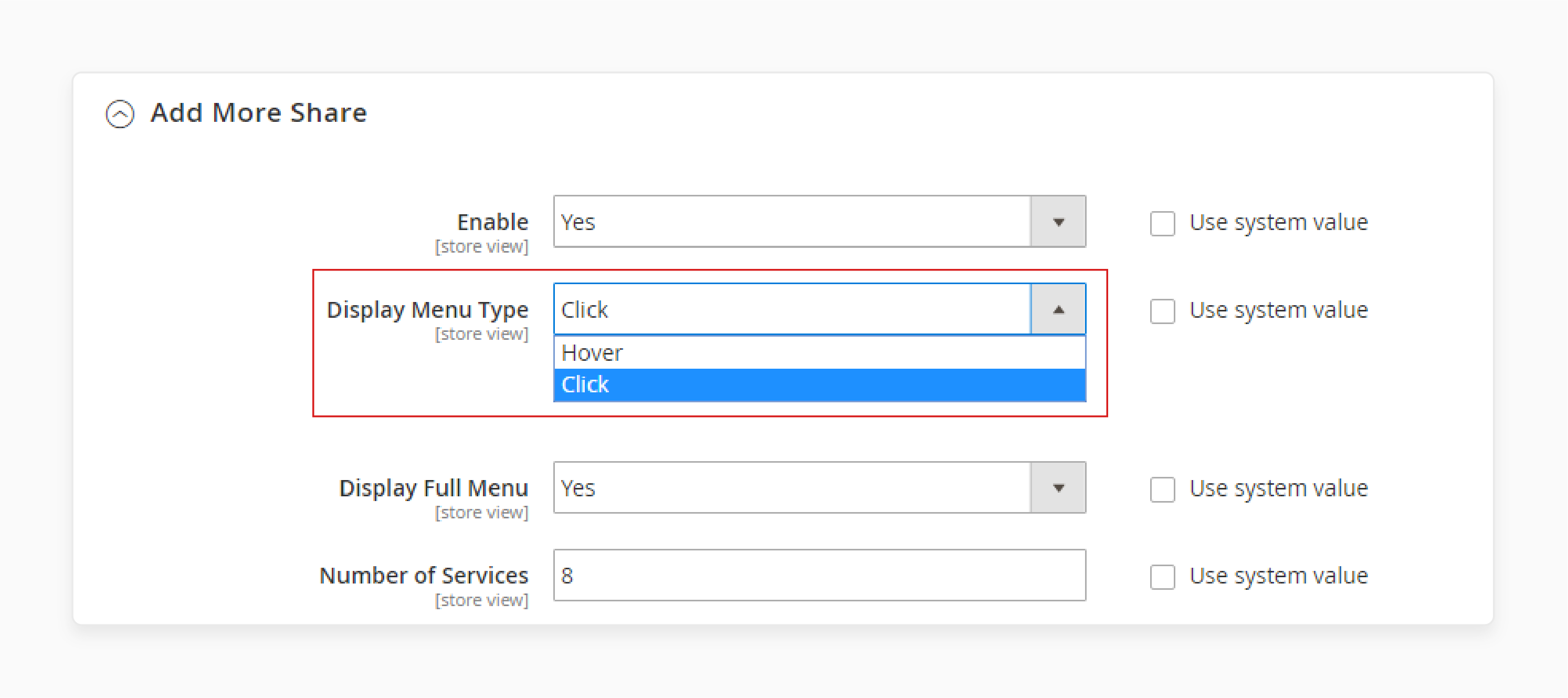Choose Click from the menu type list

tap(819, 384)
